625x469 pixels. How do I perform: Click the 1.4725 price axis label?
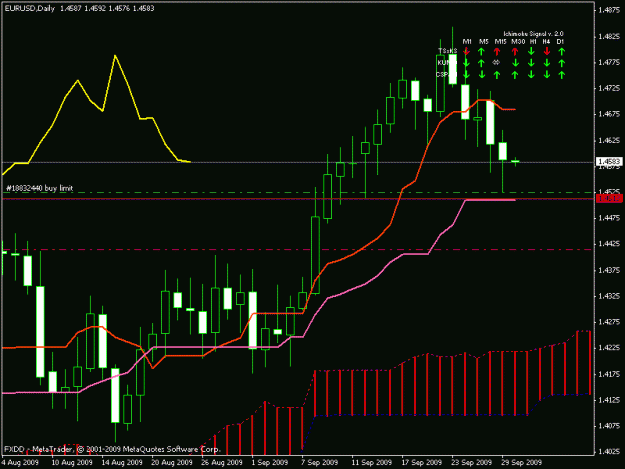click(x=609, y=88)
